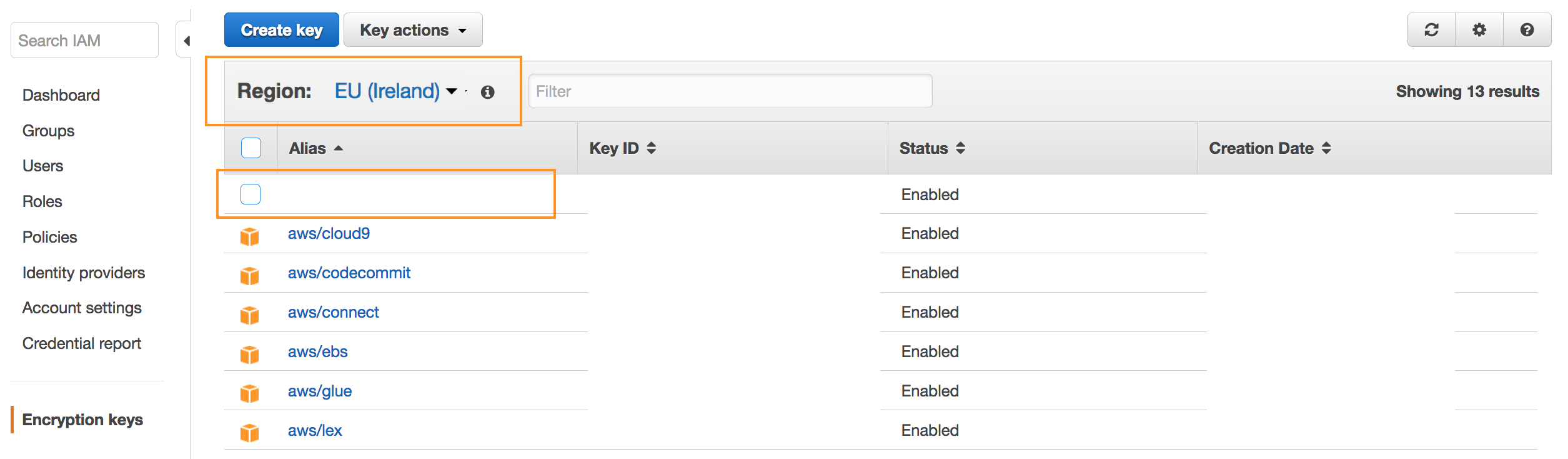Viewport: 1568px width, 459px height.
Task: Sort by the Creation Date column
Action: [1269, 148]
